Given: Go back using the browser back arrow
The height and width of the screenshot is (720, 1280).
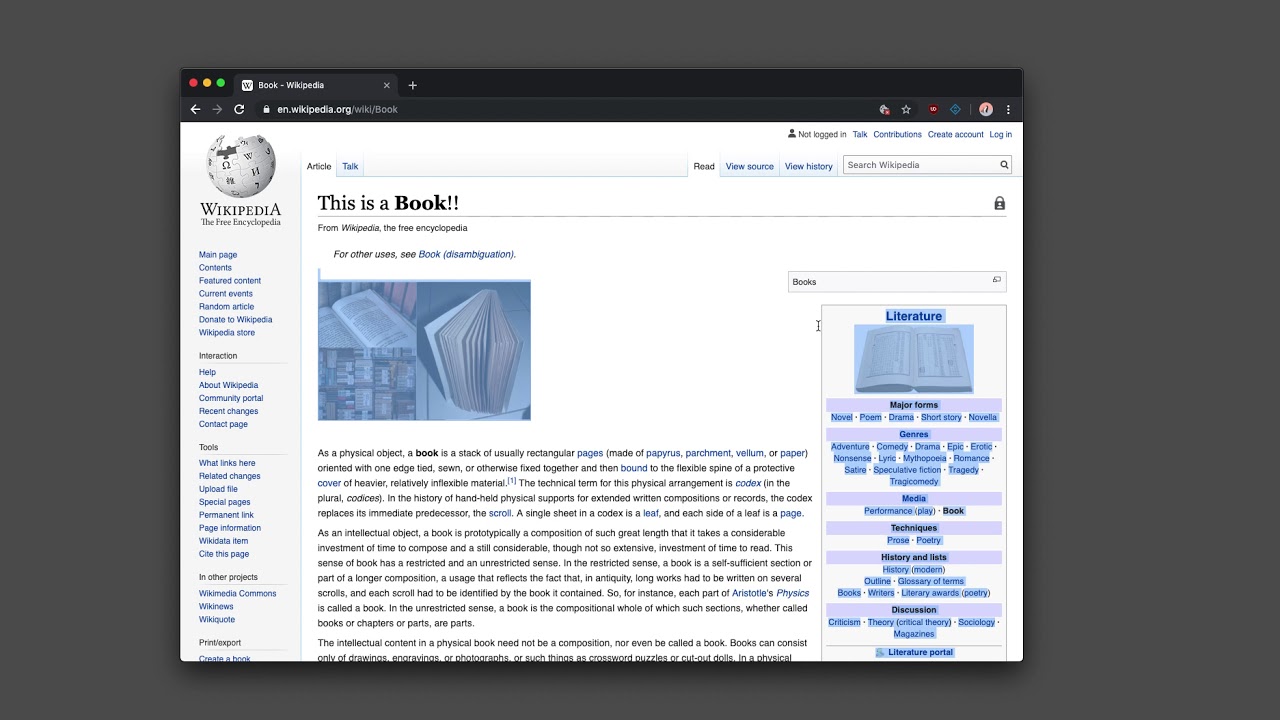Looking at the screenshot, I should 195,109.
